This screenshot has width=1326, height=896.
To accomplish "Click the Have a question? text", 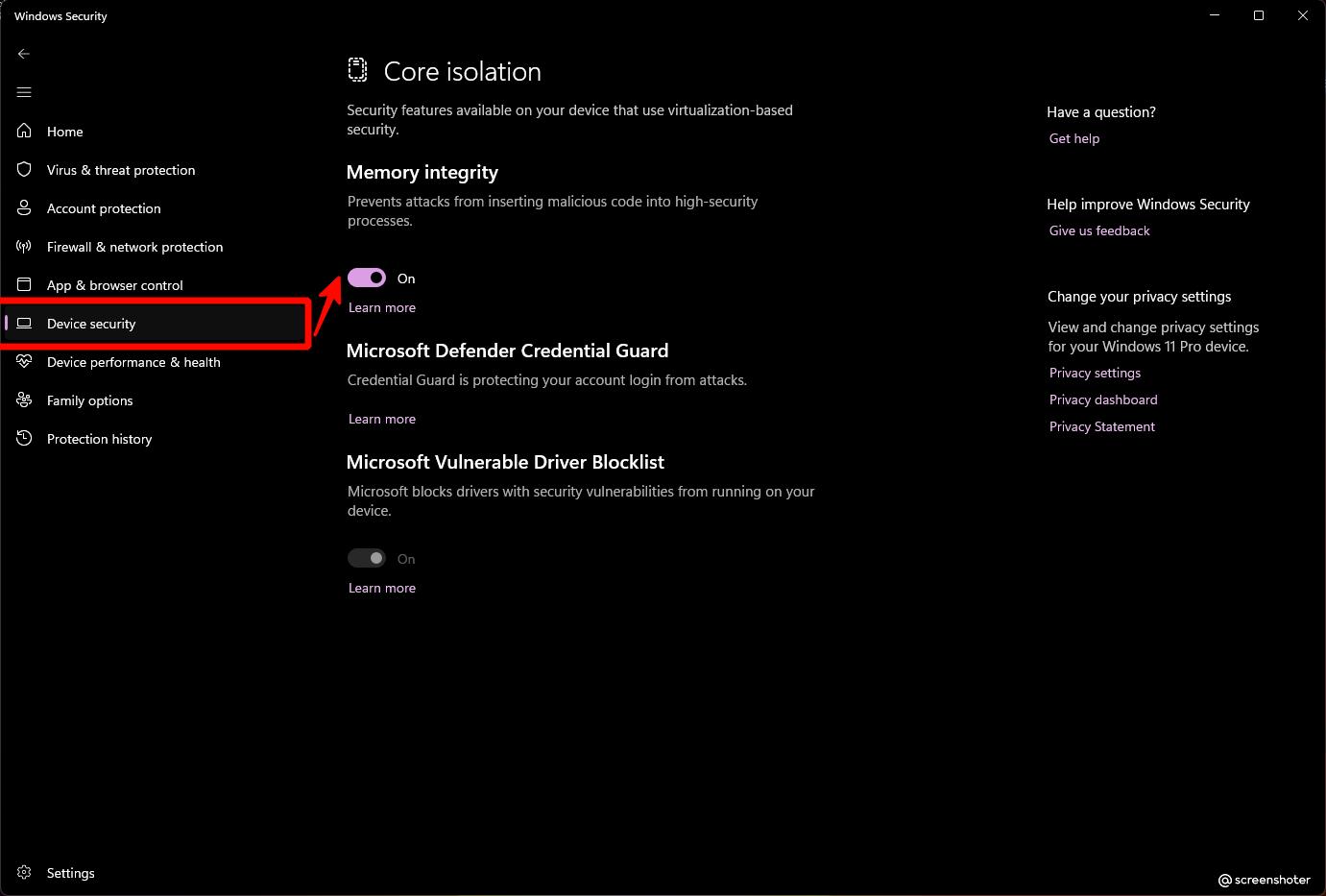I will click(x=1101, y=111).
